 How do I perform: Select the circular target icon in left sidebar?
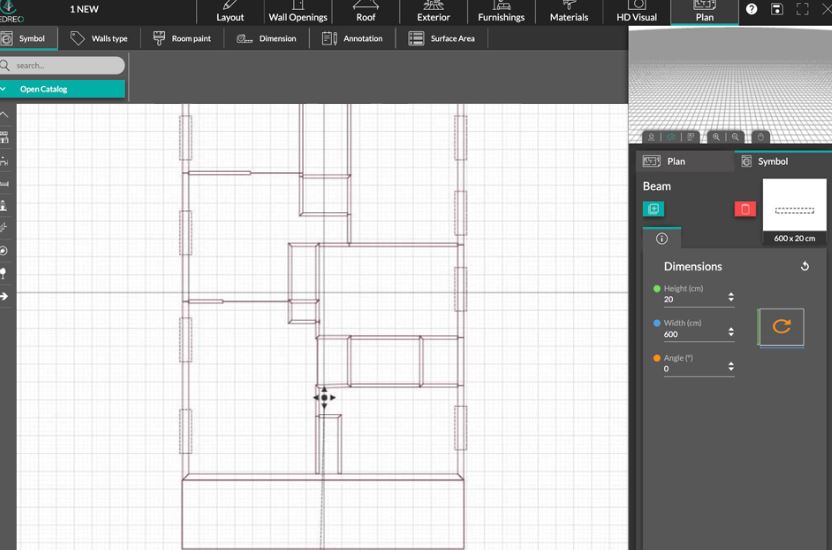(4, 250)
